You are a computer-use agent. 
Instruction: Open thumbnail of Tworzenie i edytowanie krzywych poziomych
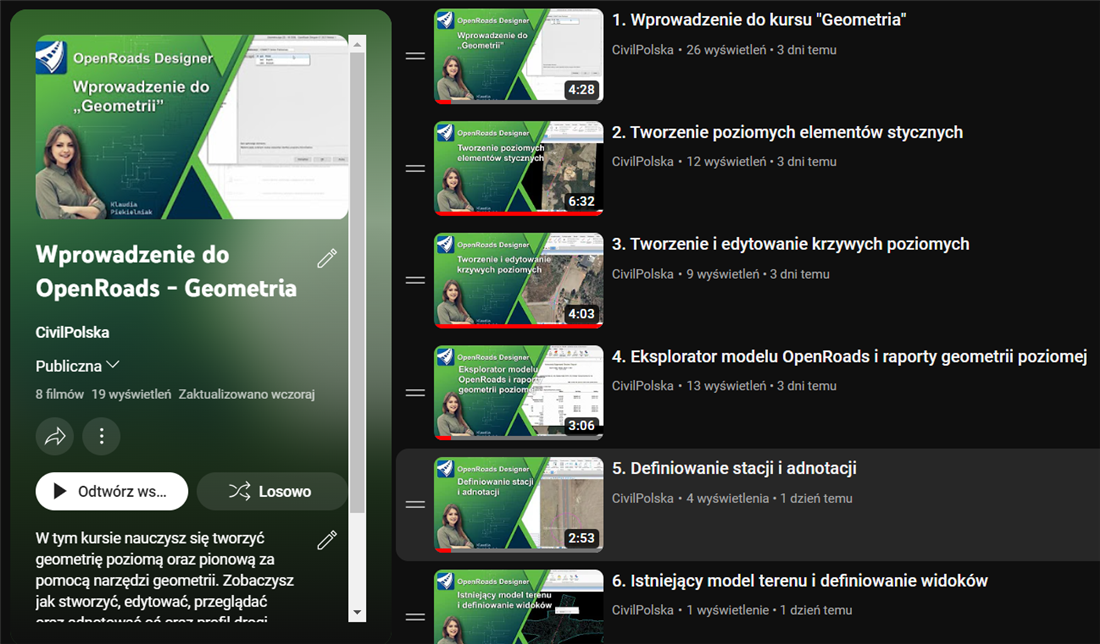[x=518, y=281]
